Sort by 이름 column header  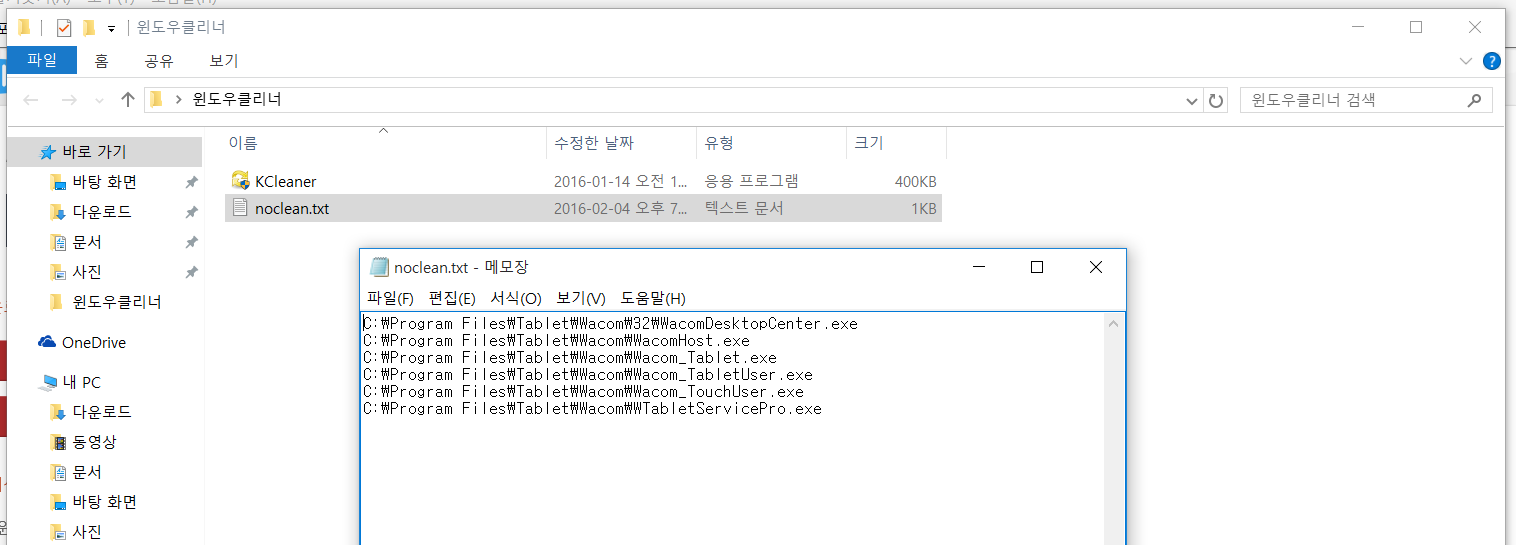pos(243,143)
